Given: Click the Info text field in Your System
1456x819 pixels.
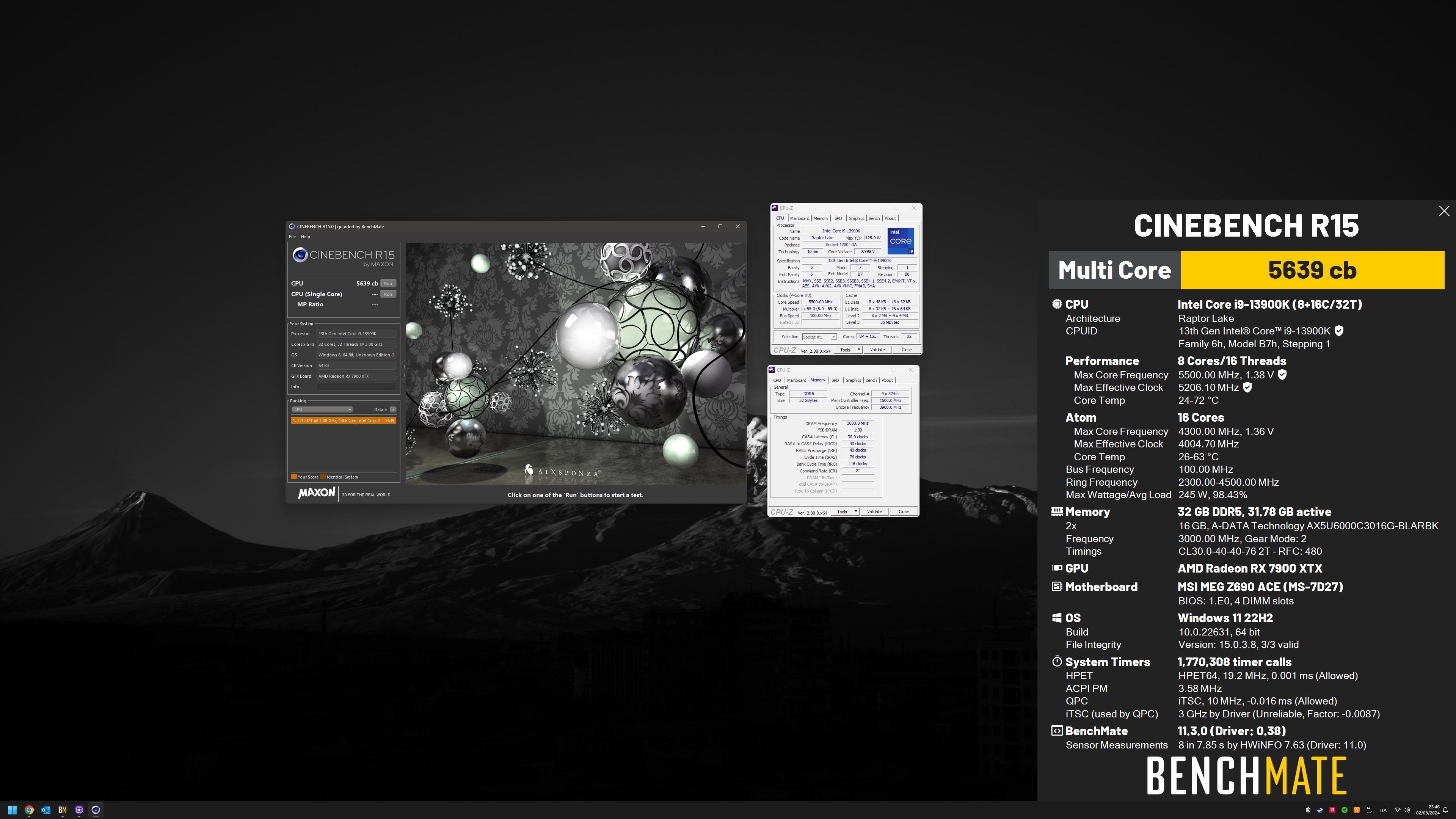Looking at the screenshot, I should 356,387.
